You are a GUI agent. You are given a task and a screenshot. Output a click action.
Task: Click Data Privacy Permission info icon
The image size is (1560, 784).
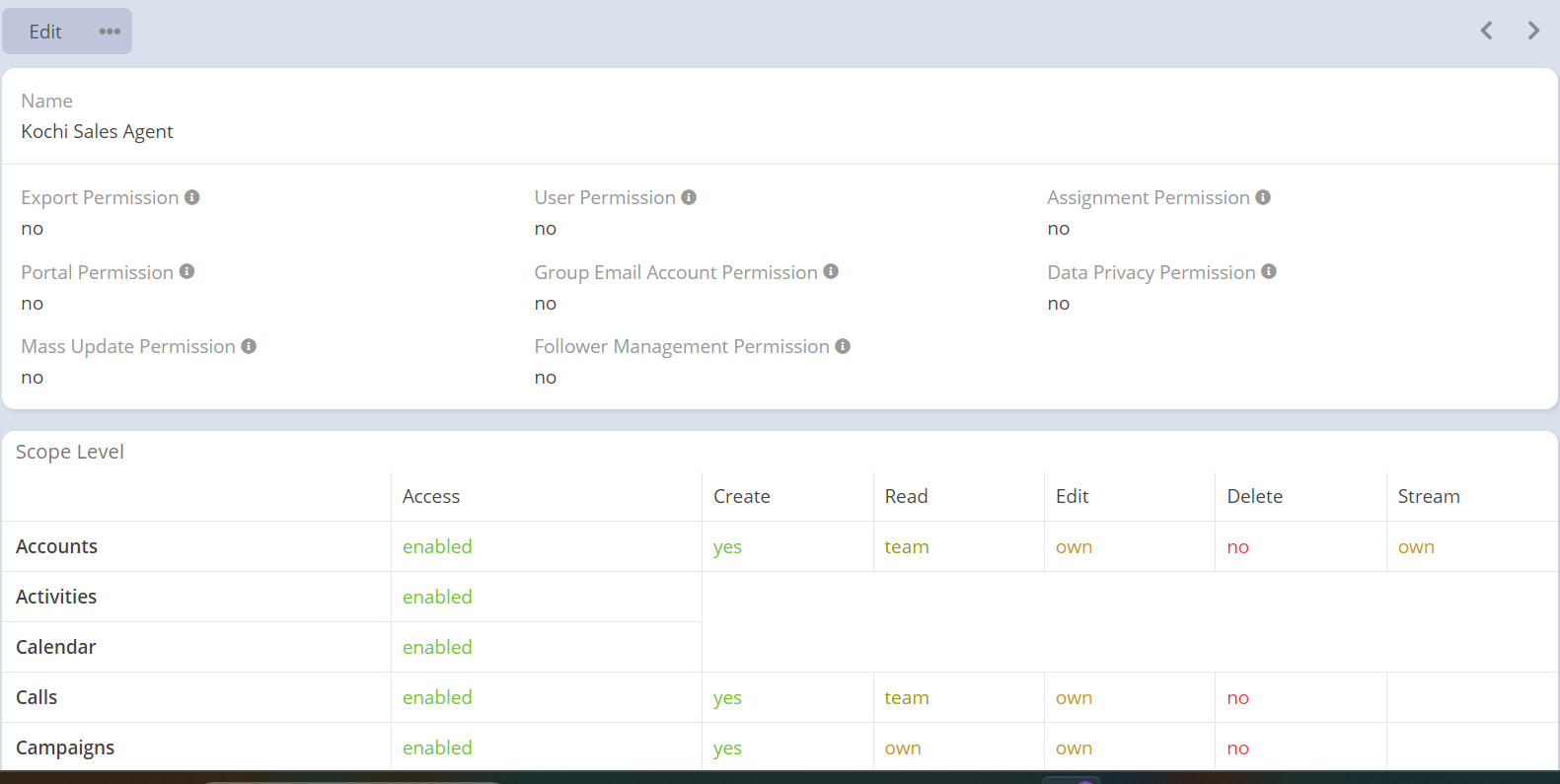coord(1269,271)
